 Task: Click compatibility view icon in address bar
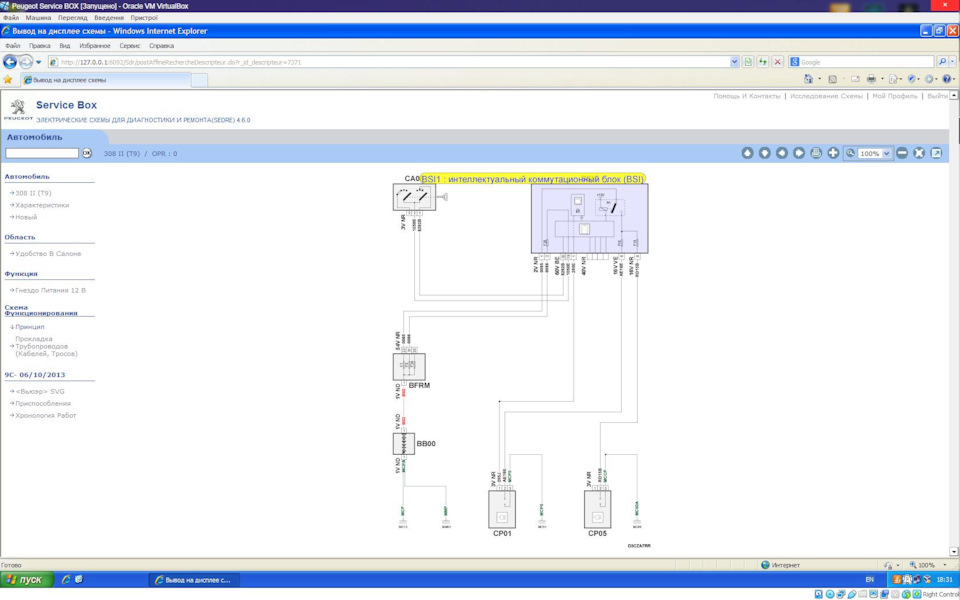(748, 62)
